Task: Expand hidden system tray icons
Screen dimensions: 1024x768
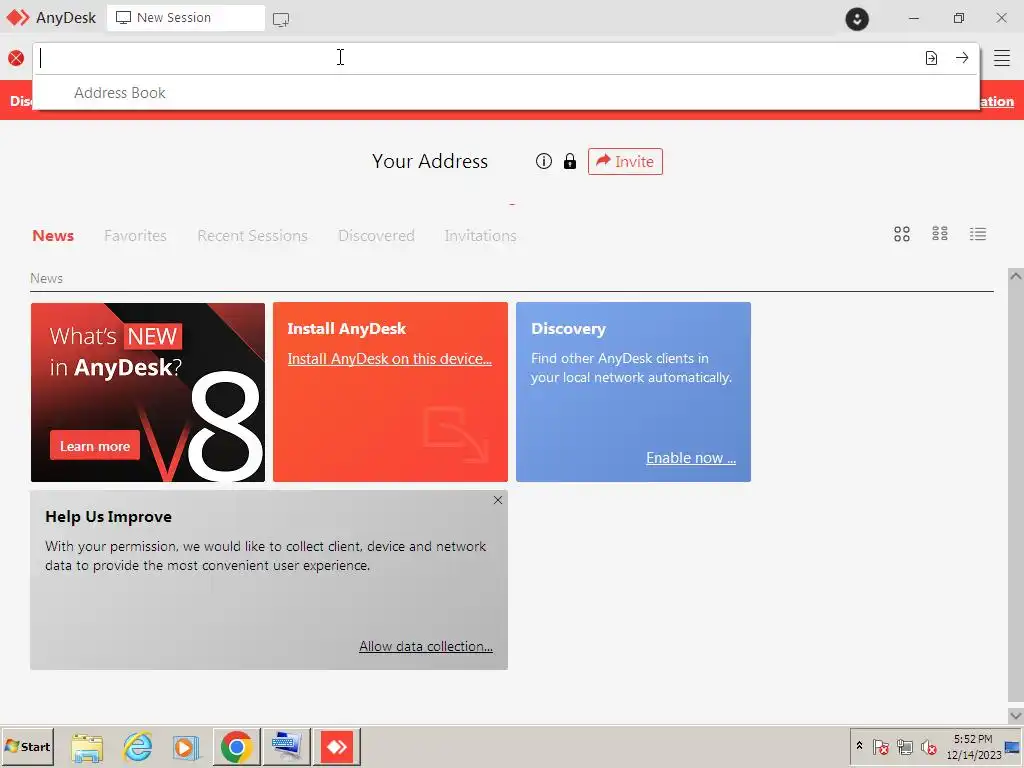Action: (859, 746)
